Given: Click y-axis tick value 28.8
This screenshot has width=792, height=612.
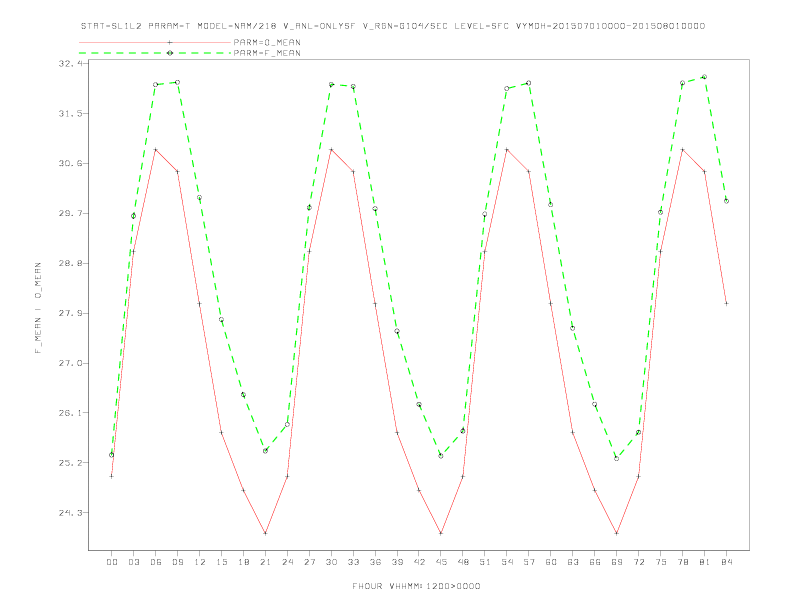Looking at the screenshot, I should tap(69, 264).
